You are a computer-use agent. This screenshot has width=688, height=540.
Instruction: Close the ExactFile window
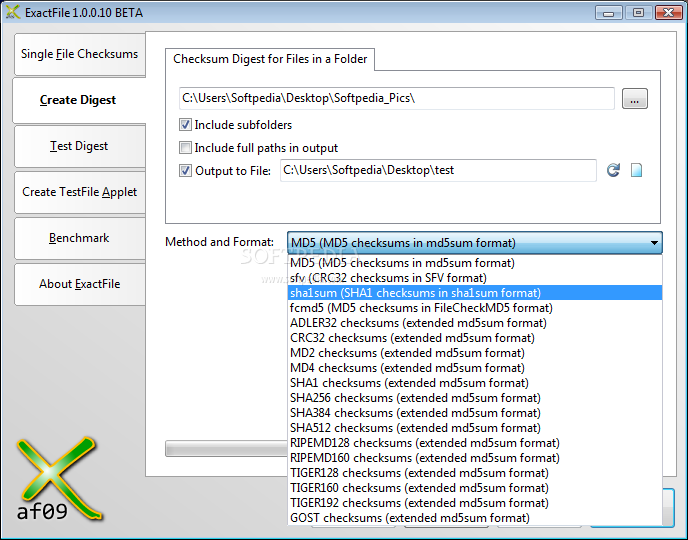pyautogui.click(x=668, y=12)
